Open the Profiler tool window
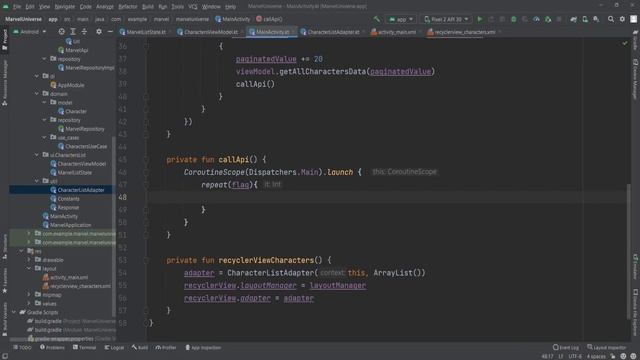This screenshot has width=640, height=360. click(166, 348)
